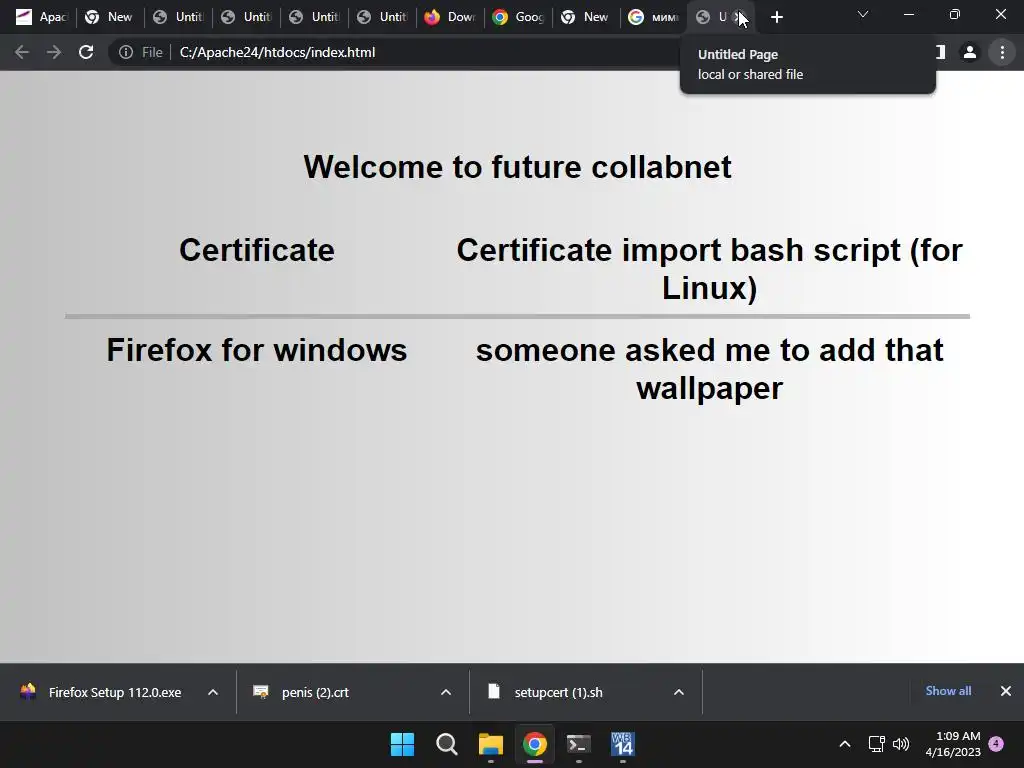Switch to the Download Firefox tab
This screenshot has width=1024, height=768.
(x=451, y=17)
